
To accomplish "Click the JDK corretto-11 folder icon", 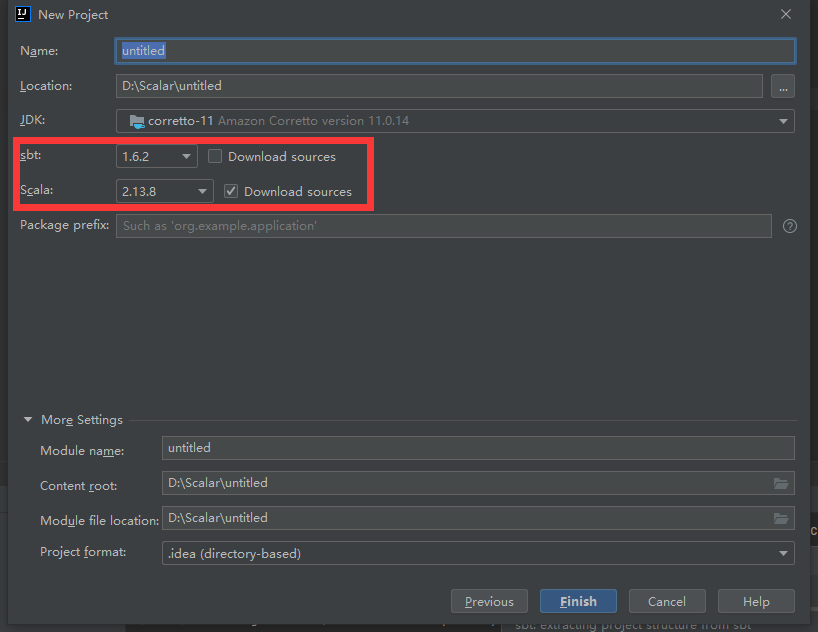I will pos(137,121).
